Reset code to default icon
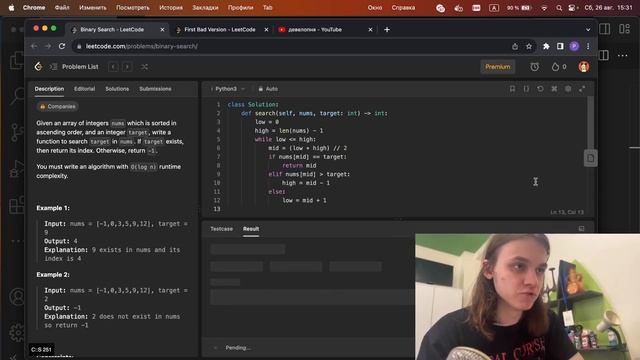640x360 pixels. pyautogui.click(x=540, y=89)
